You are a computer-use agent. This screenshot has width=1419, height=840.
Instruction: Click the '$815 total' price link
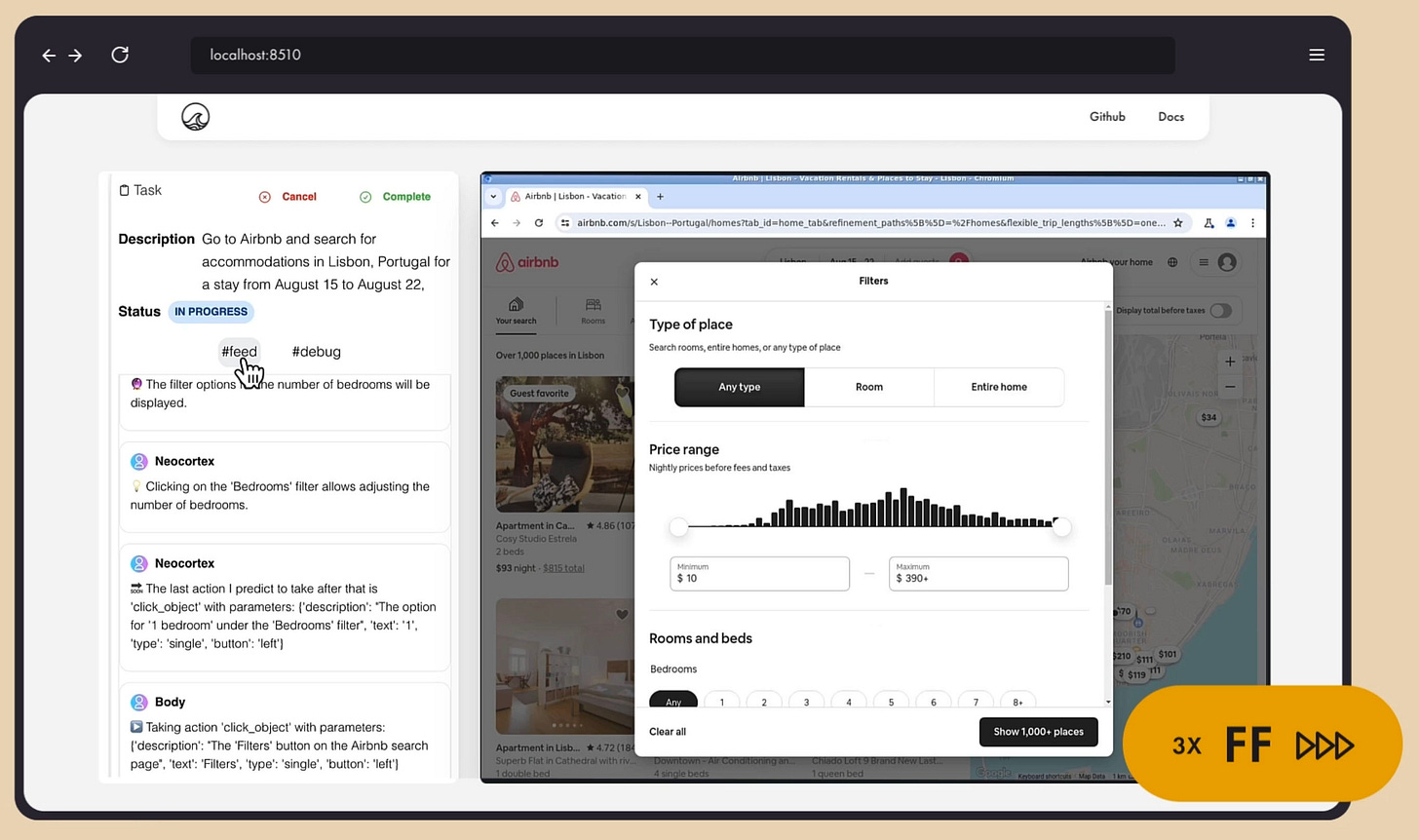[563, 568]
